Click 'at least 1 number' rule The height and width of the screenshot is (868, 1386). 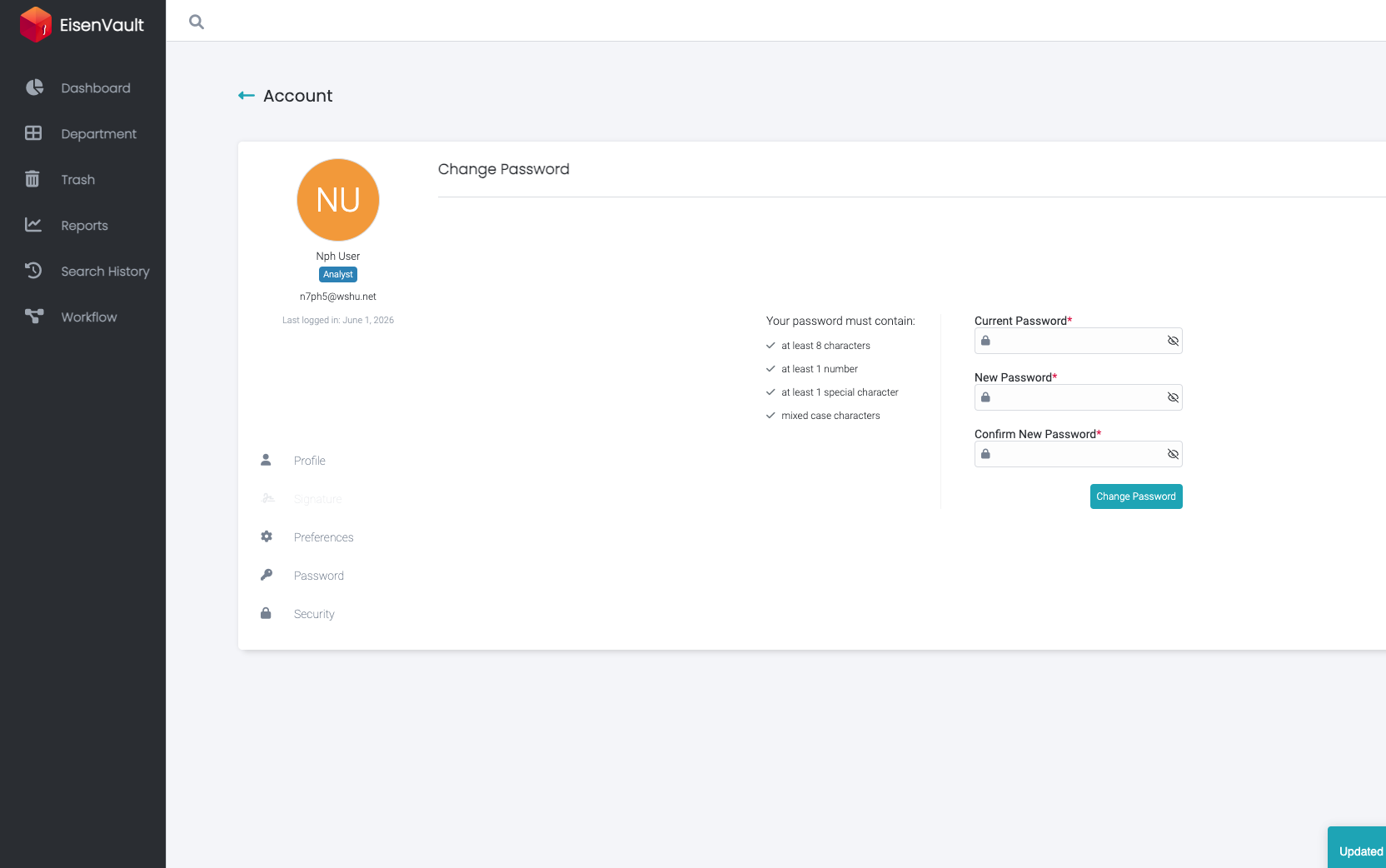click(x=820, y=369)
